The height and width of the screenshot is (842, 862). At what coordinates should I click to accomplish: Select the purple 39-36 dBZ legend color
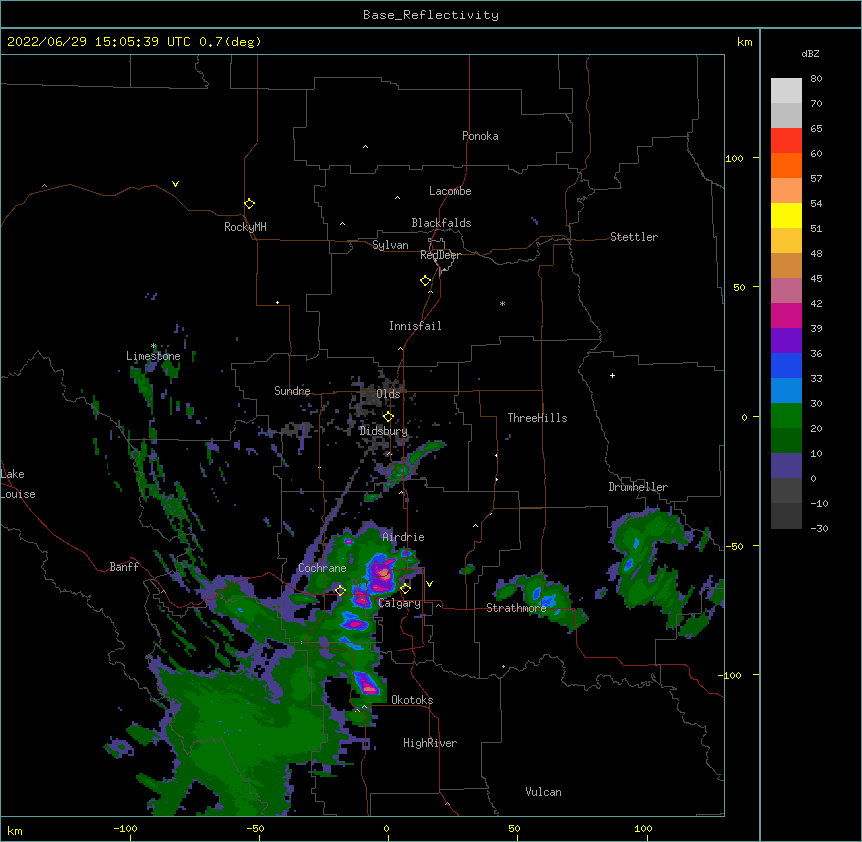(786, 341)
